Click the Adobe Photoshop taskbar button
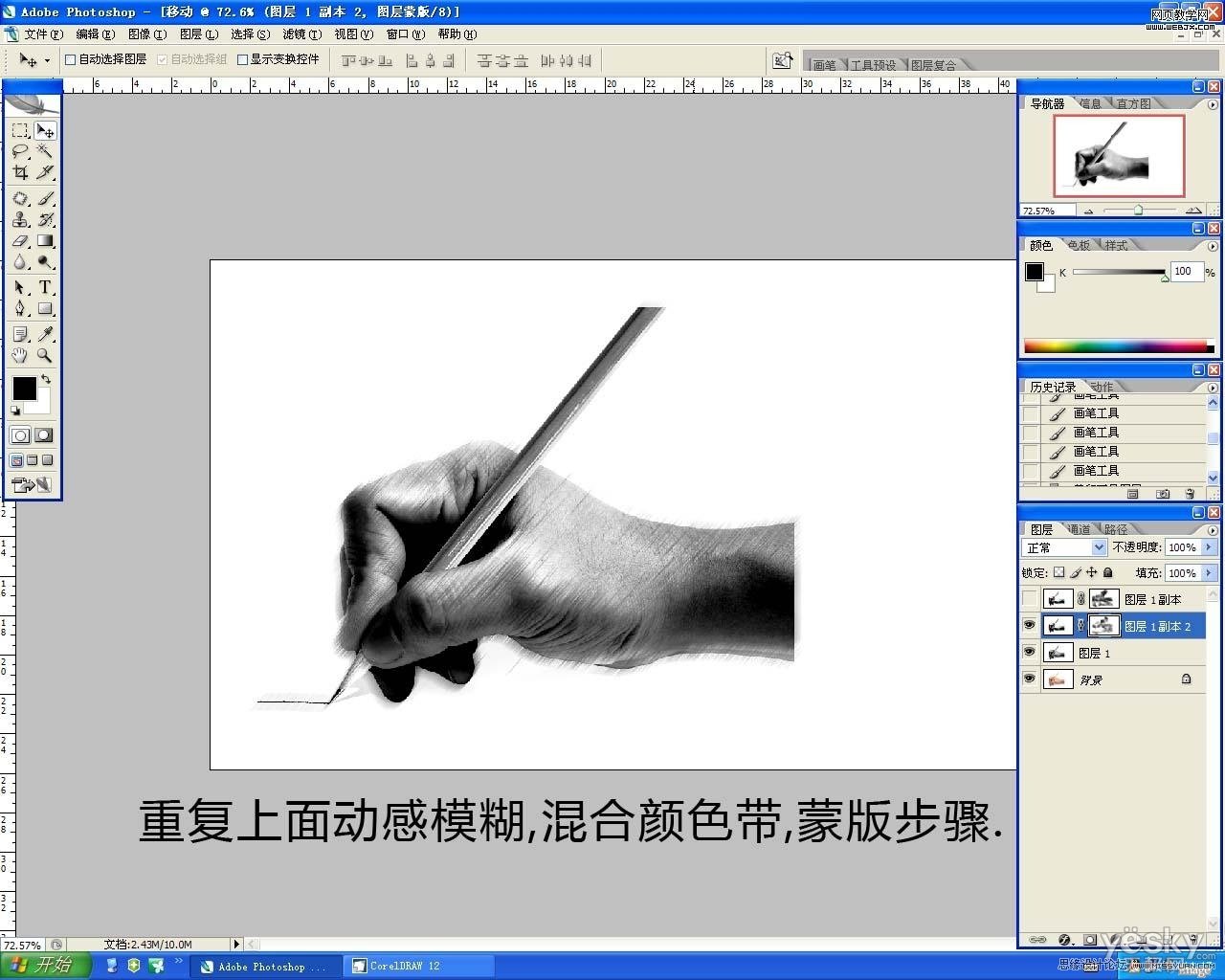Image resolution: width=1225 pixels, height=980 pixels. coord(266,966)
